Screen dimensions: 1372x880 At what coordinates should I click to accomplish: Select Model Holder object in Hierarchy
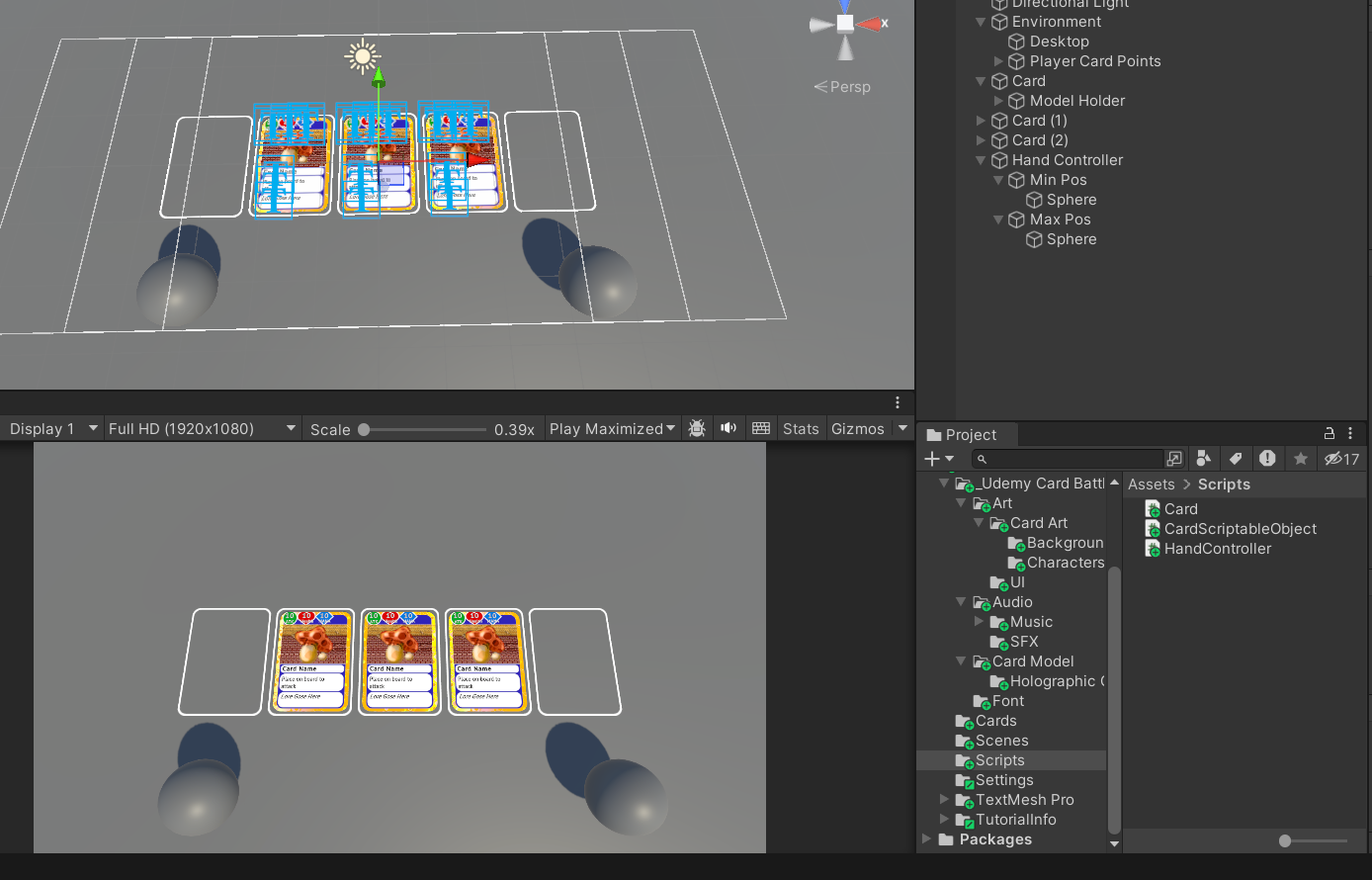pyautogui.click(x=1077, y=101)
